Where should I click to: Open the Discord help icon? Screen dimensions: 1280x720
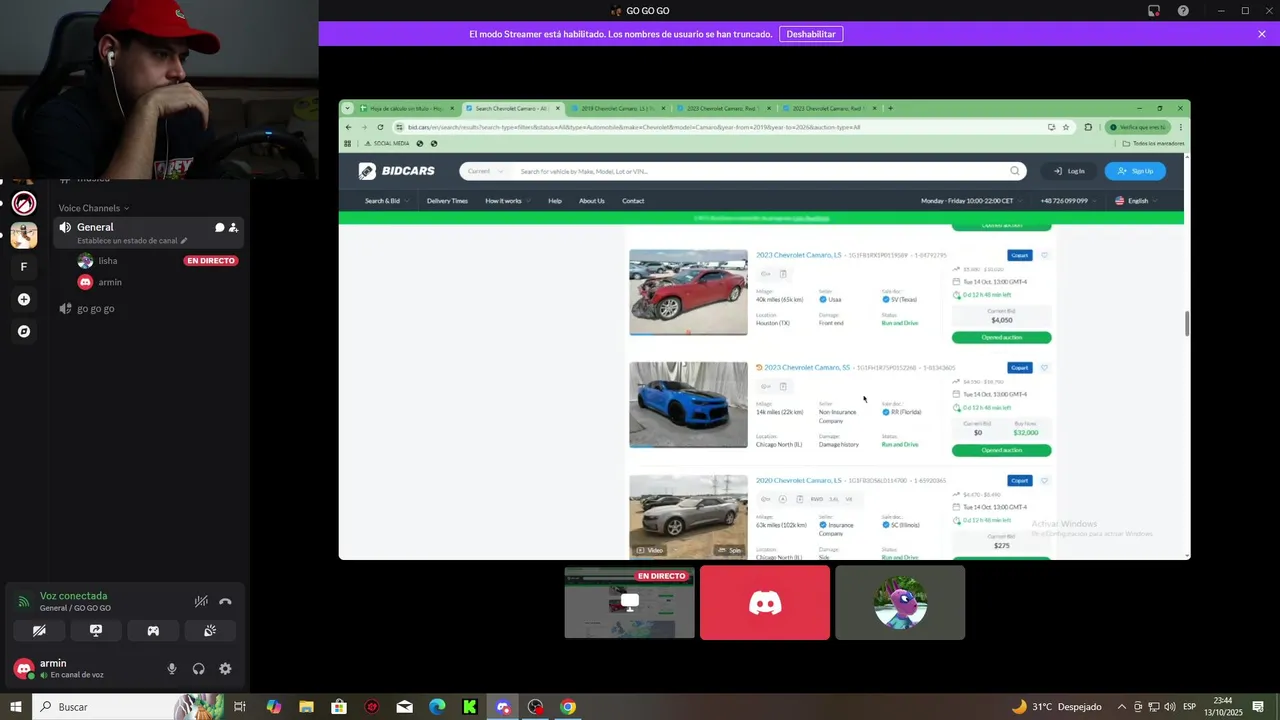click(1183, 11)
